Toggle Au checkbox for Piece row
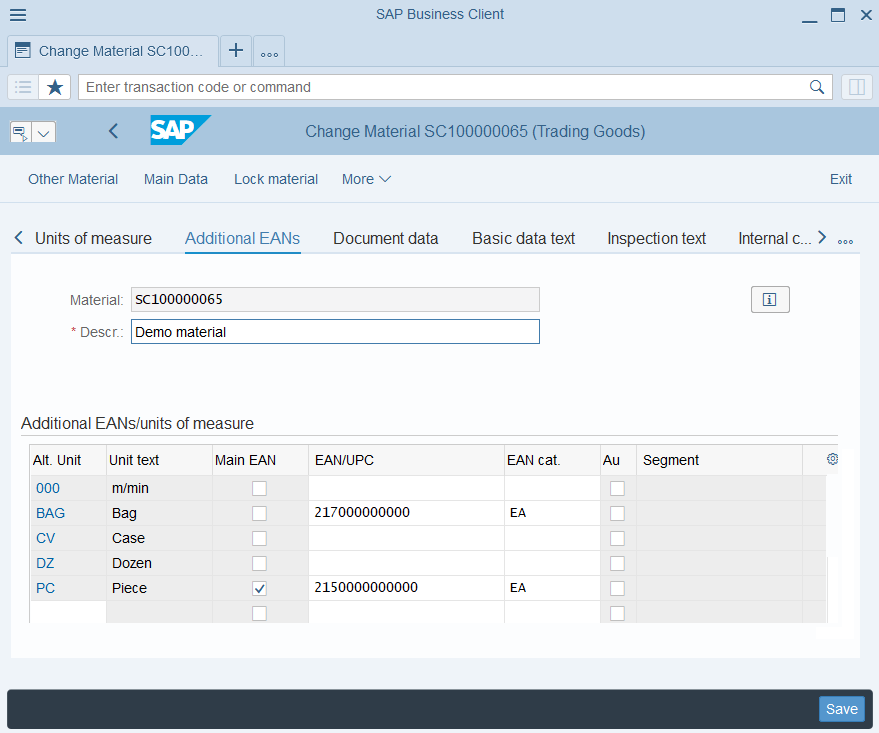 tap(617, 588)
